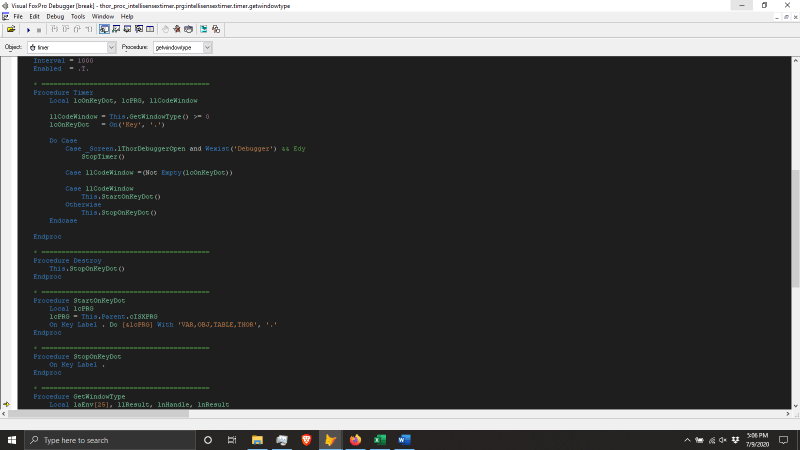Viewport: 800px width, 450px height.
Task: Click the yellow execution arrow in the margin
Action: pyautogui.click(x=6, y=404)
